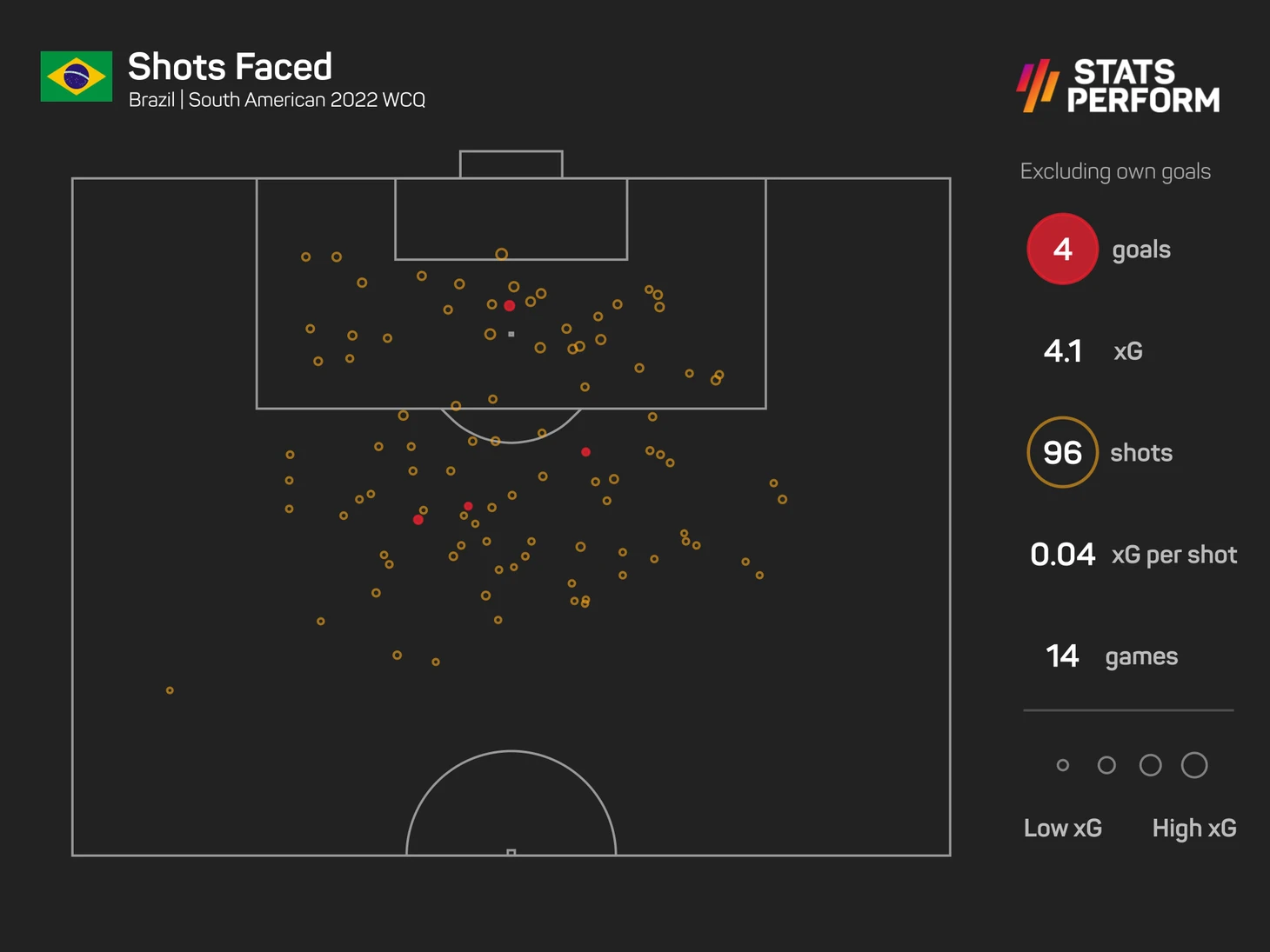The image size is (1270, 952).
Task: Click the goal frame at top of pitch
Action: click(511, 164)
